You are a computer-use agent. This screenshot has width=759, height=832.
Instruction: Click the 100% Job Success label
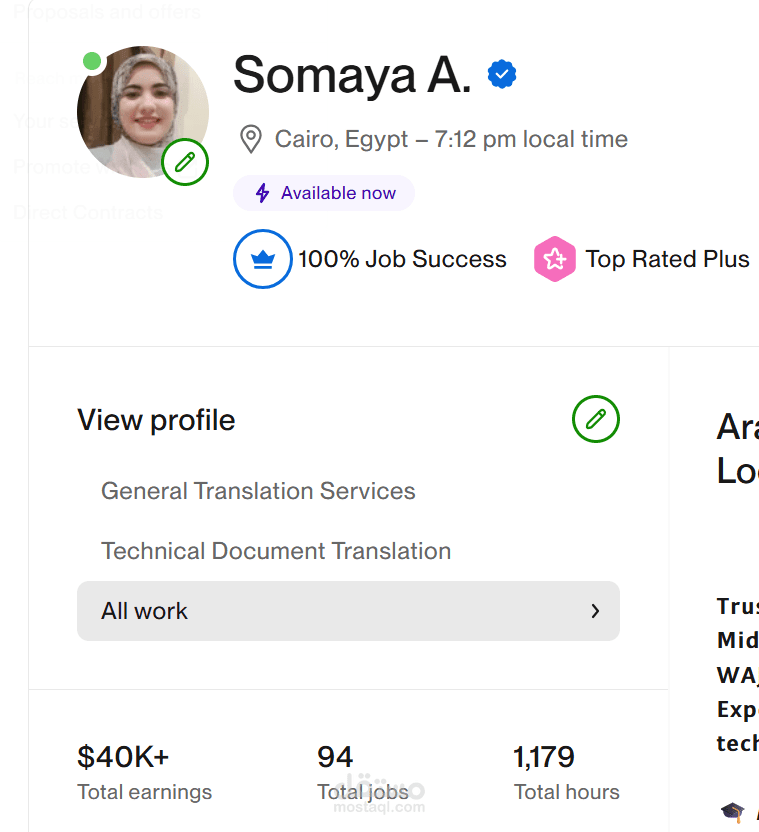402,259
